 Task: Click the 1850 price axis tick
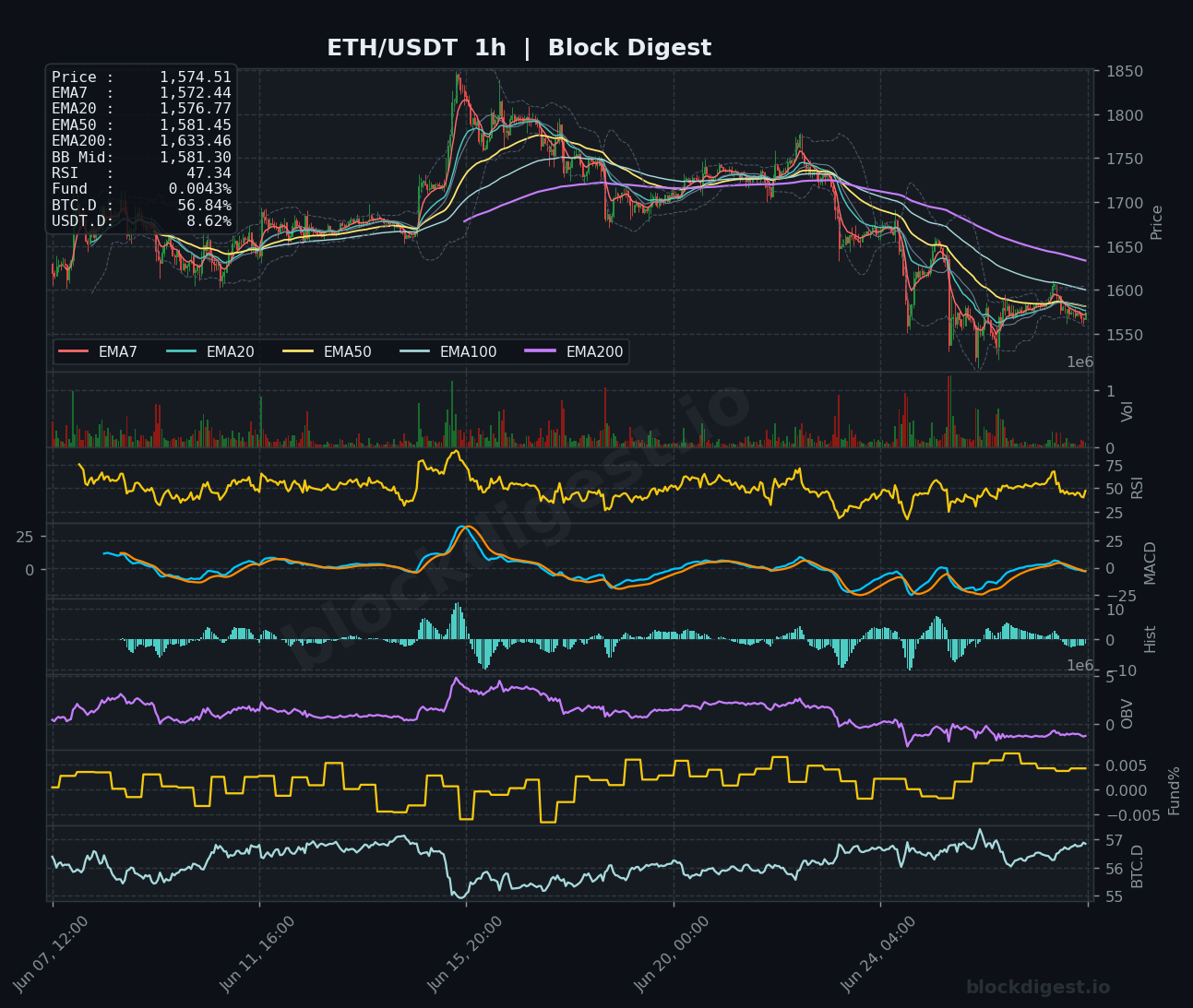[1125, 72]
